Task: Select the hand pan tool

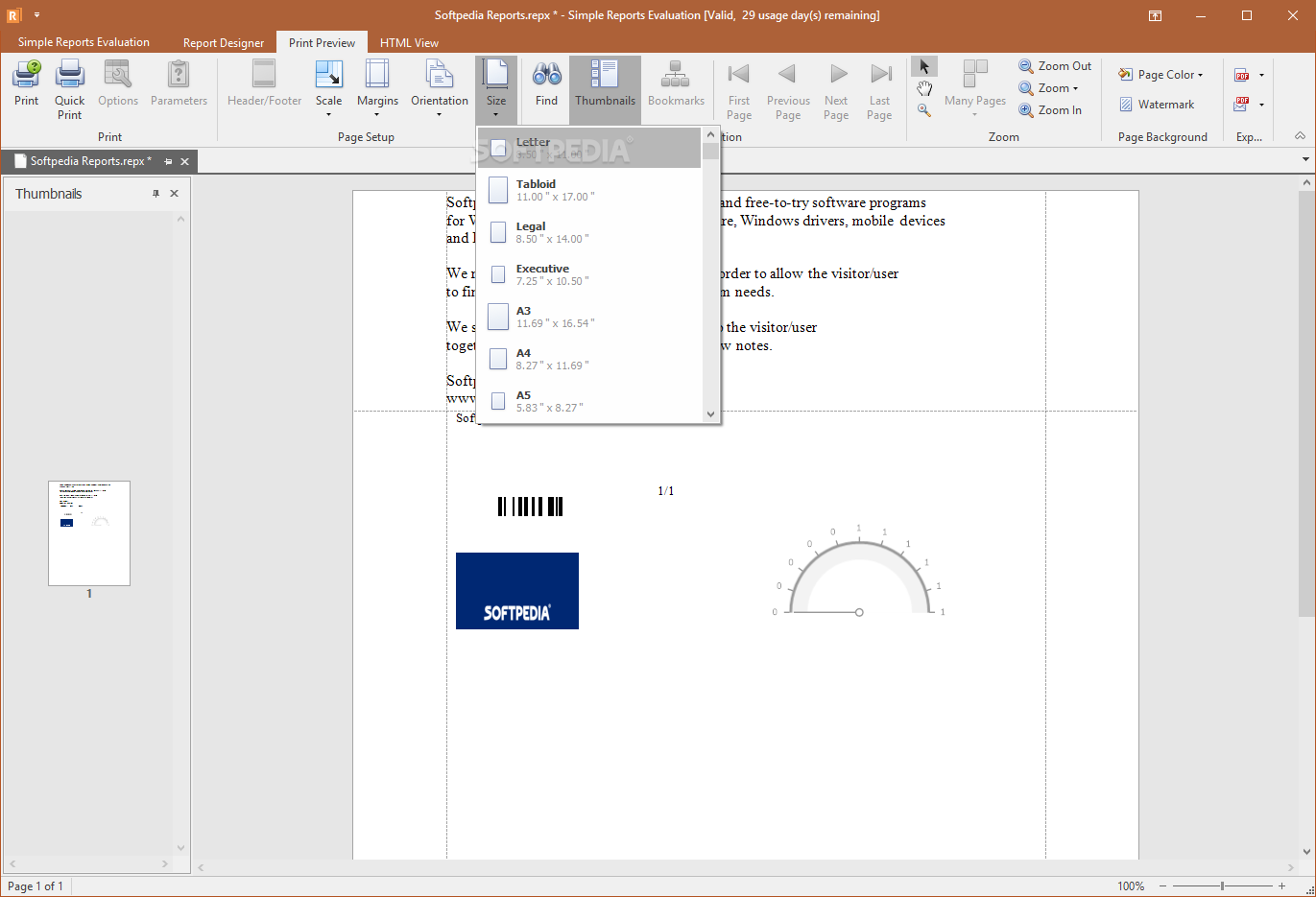Action: 923,88
